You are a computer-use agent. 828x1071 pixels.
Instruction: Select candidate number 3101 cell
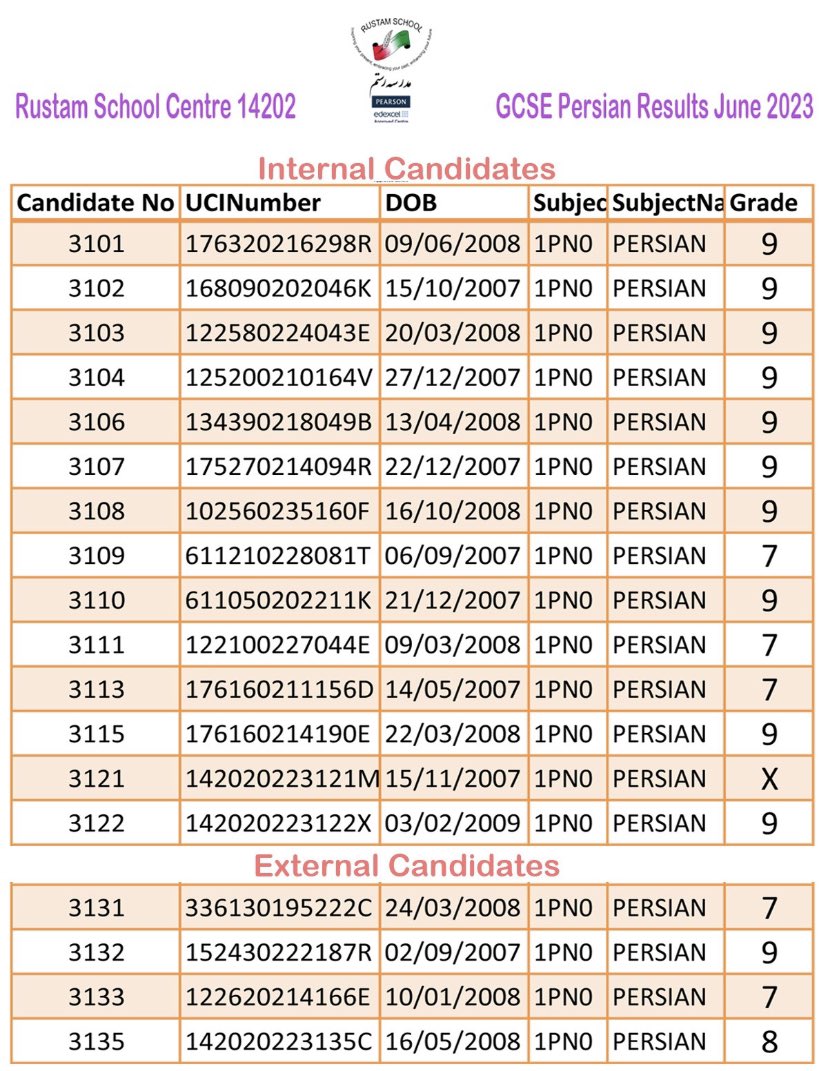[x=96, y=244]
